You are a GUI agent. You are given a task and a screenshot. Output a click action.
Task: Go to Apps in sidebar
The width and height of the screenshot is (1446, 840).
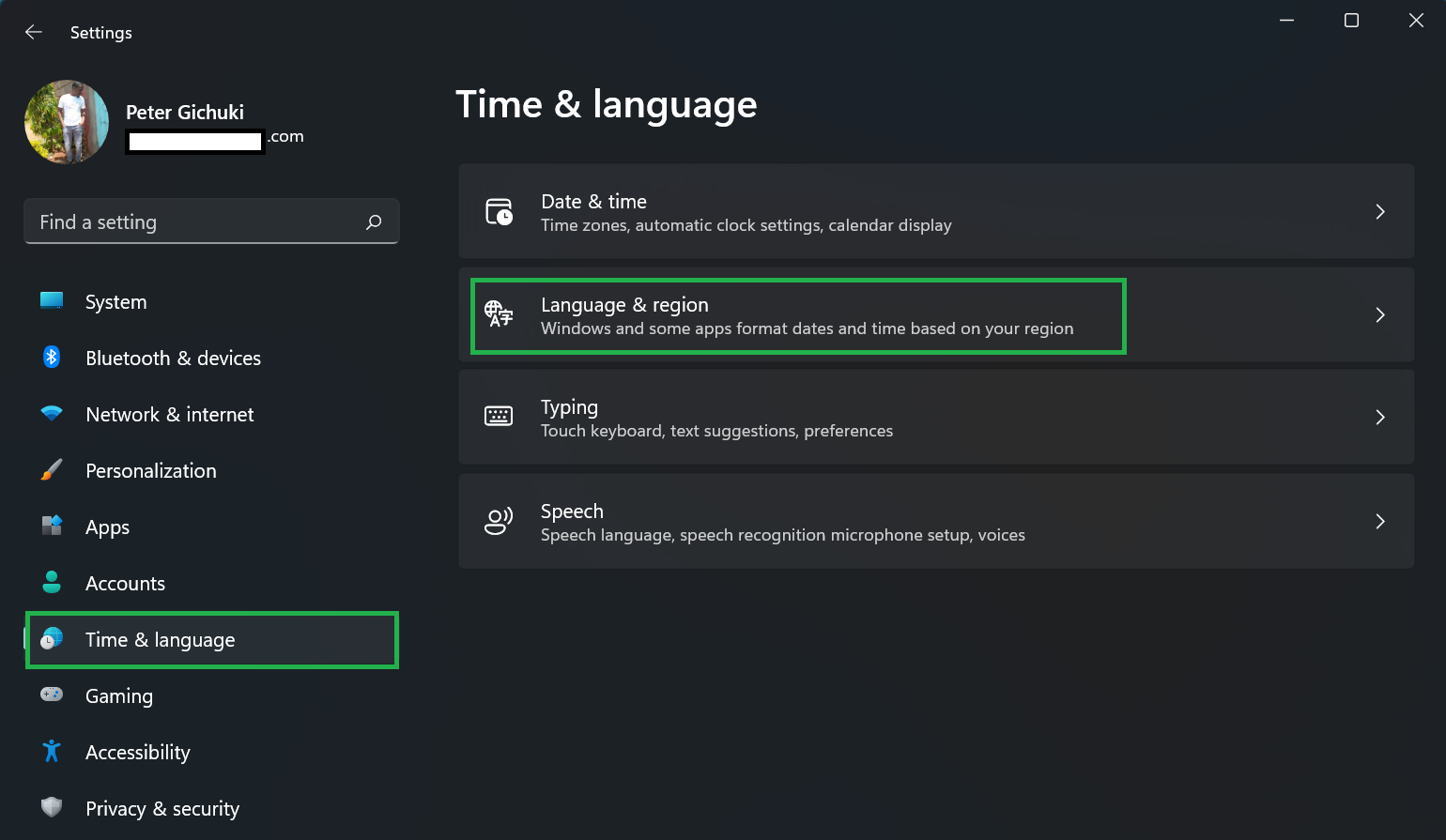(x=107, y=527)
